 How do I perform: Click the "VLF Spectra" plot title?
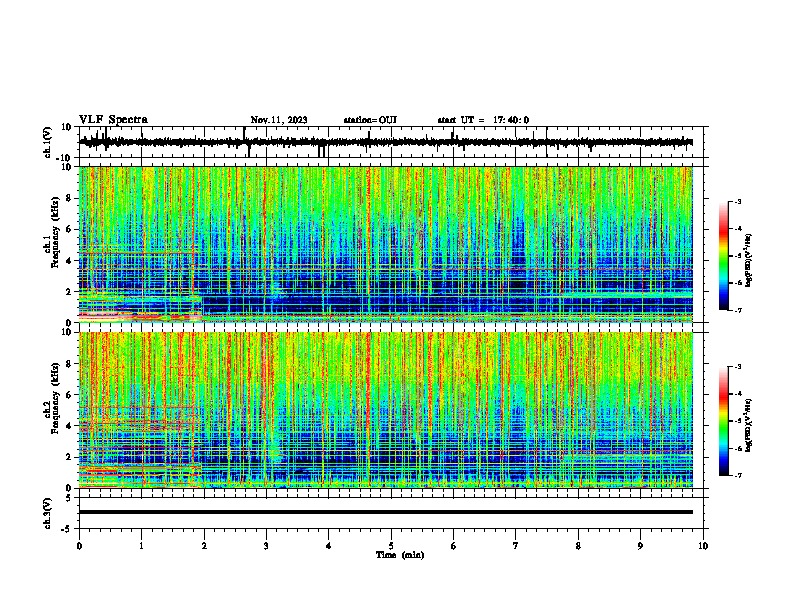[x=113, y=120]
